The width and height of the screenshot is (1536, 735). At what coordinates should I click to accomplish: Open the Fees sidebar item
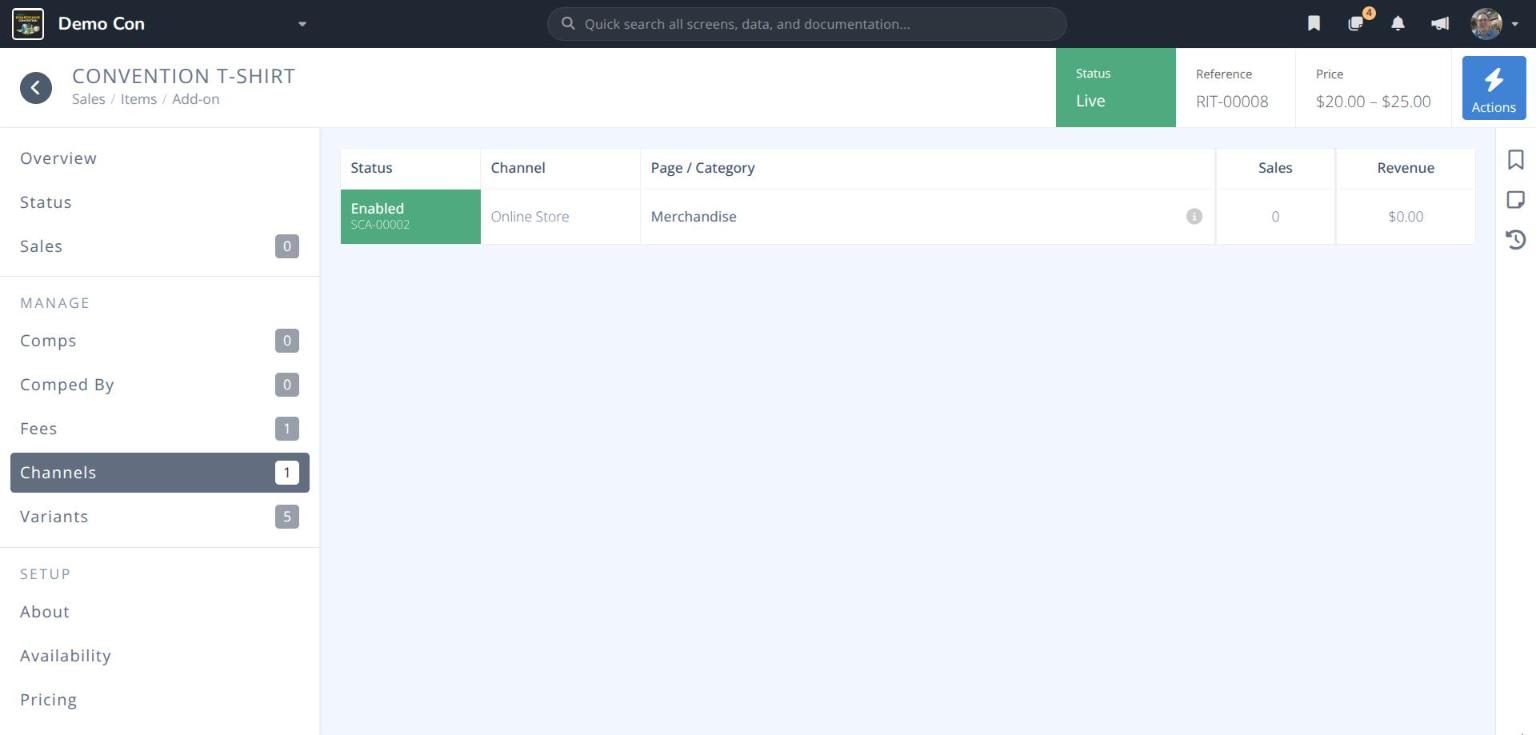coord(160,428)
